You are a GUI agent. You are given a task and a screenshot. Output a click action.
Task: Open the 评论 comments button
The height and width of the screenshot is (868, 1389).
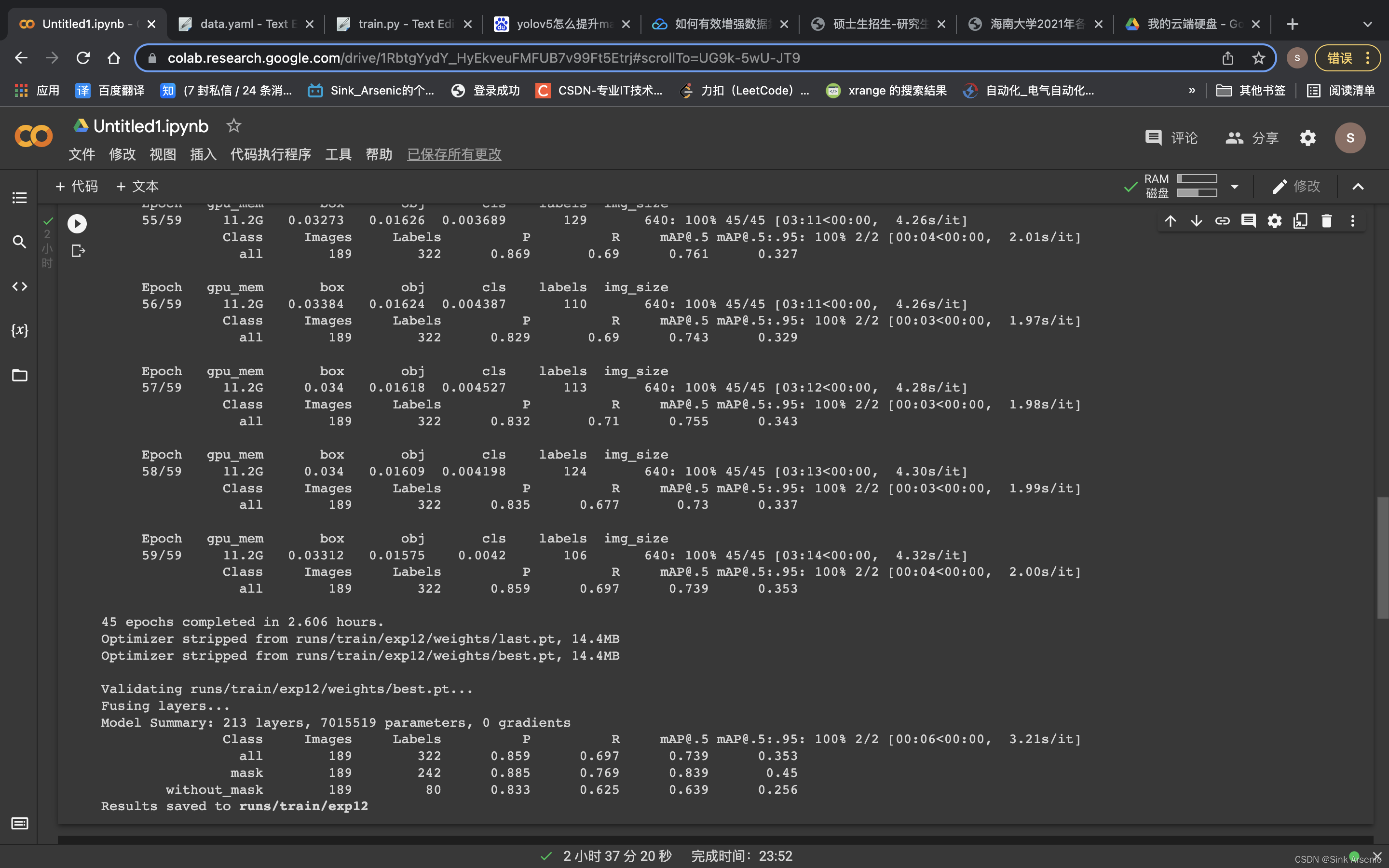pyautogui.click(x=1171, y=138)
